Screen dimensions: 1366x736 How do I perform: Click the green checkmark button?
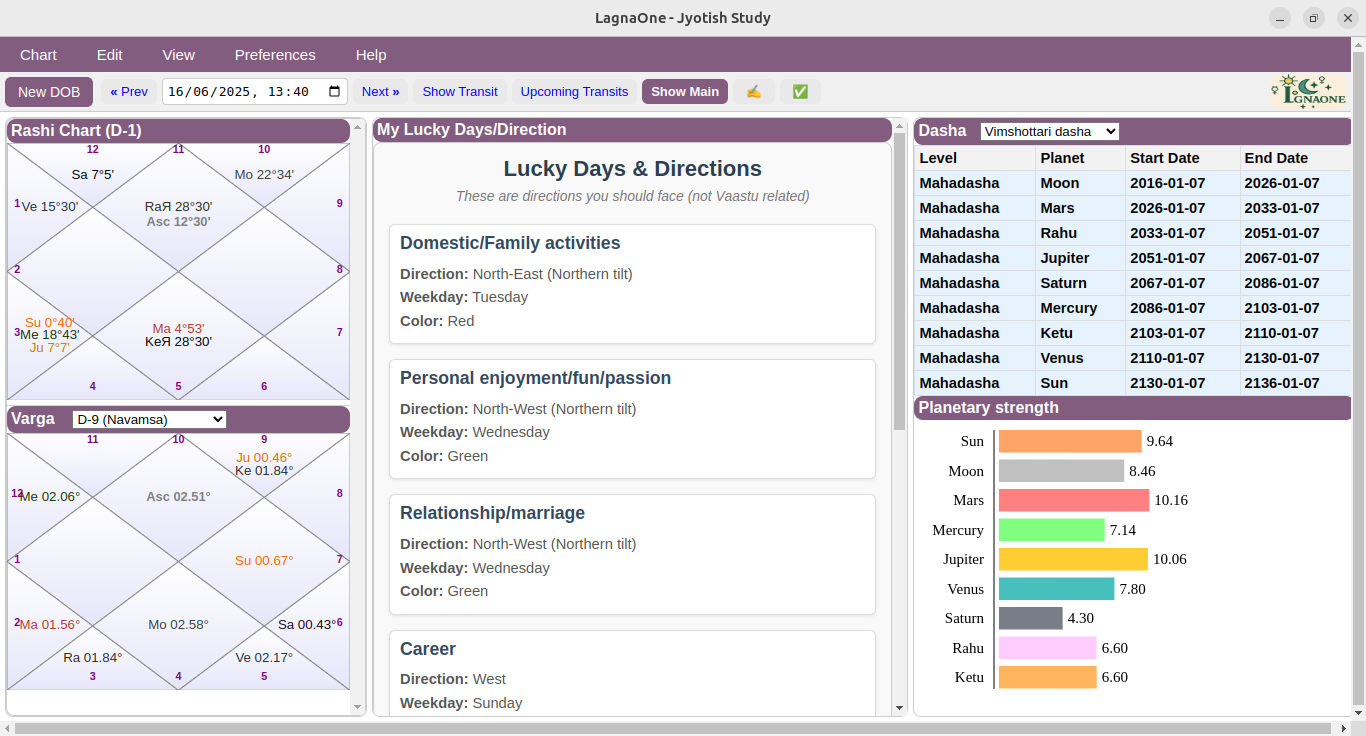(800, 92)
